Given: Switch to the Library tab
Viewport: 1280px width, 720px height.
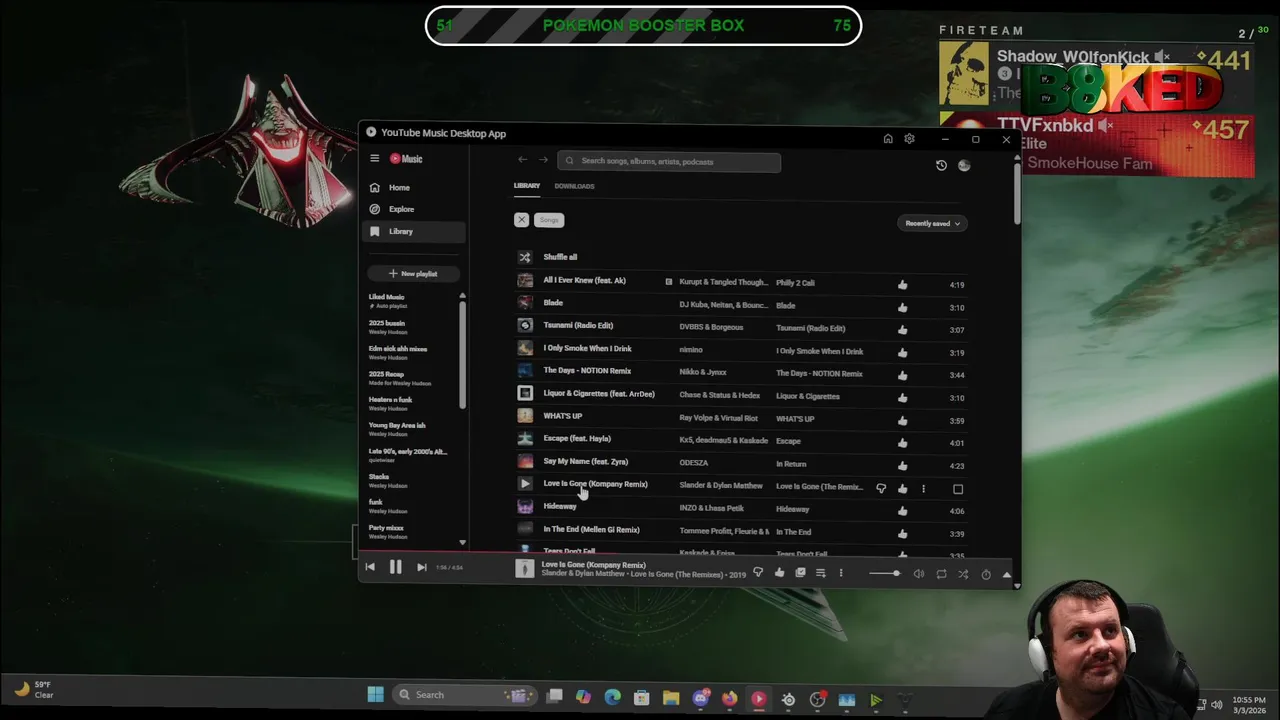Looking at the screenshot, I should coord(527,186).
